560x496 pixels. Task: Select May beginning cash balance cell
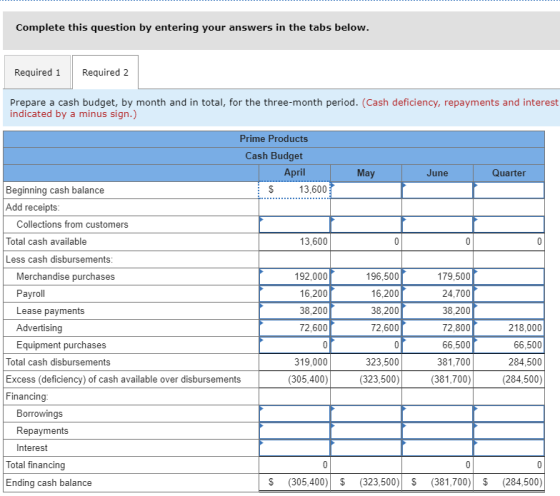pos(366,190)
